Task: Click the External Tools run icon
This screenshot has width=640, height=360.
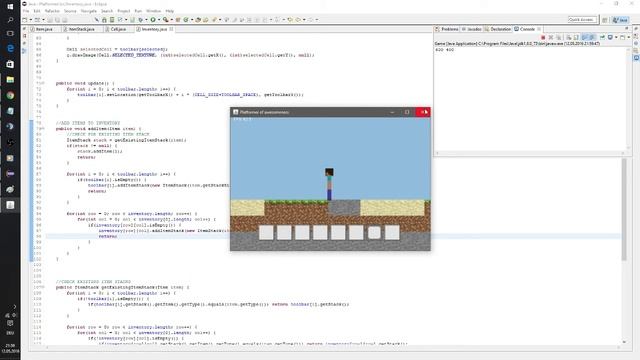Action: click(165, 20)
